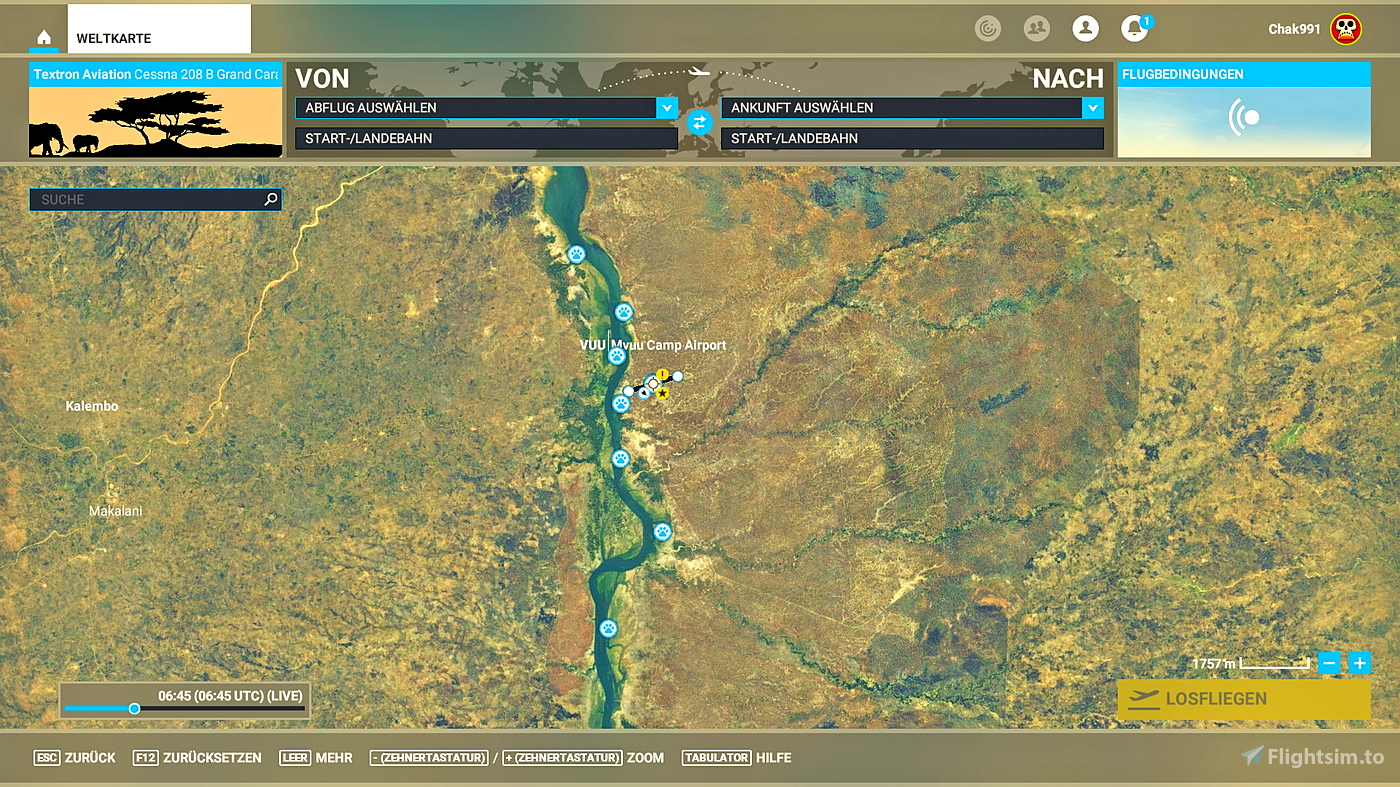Click the 1757 m map scale
The height and width of the screenshot is (787, 1400).
(x=1251, y=664)
